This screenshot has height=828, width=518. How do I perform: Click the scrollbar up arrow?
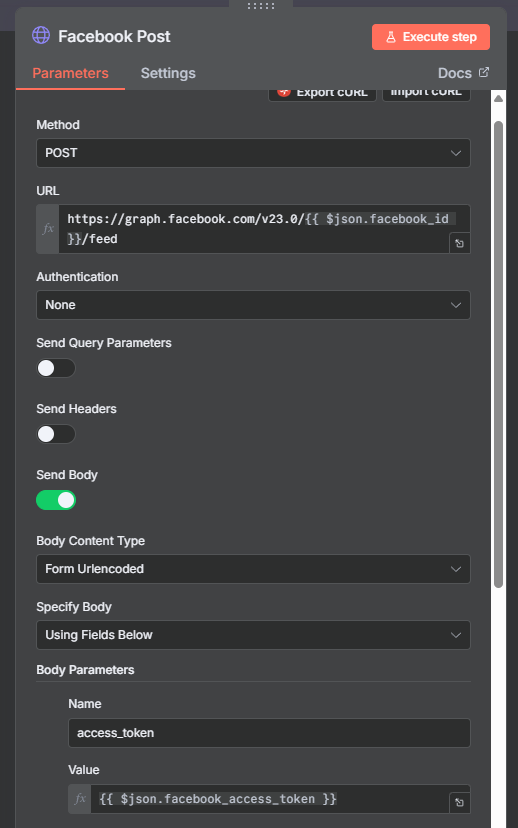pos(498,98)
